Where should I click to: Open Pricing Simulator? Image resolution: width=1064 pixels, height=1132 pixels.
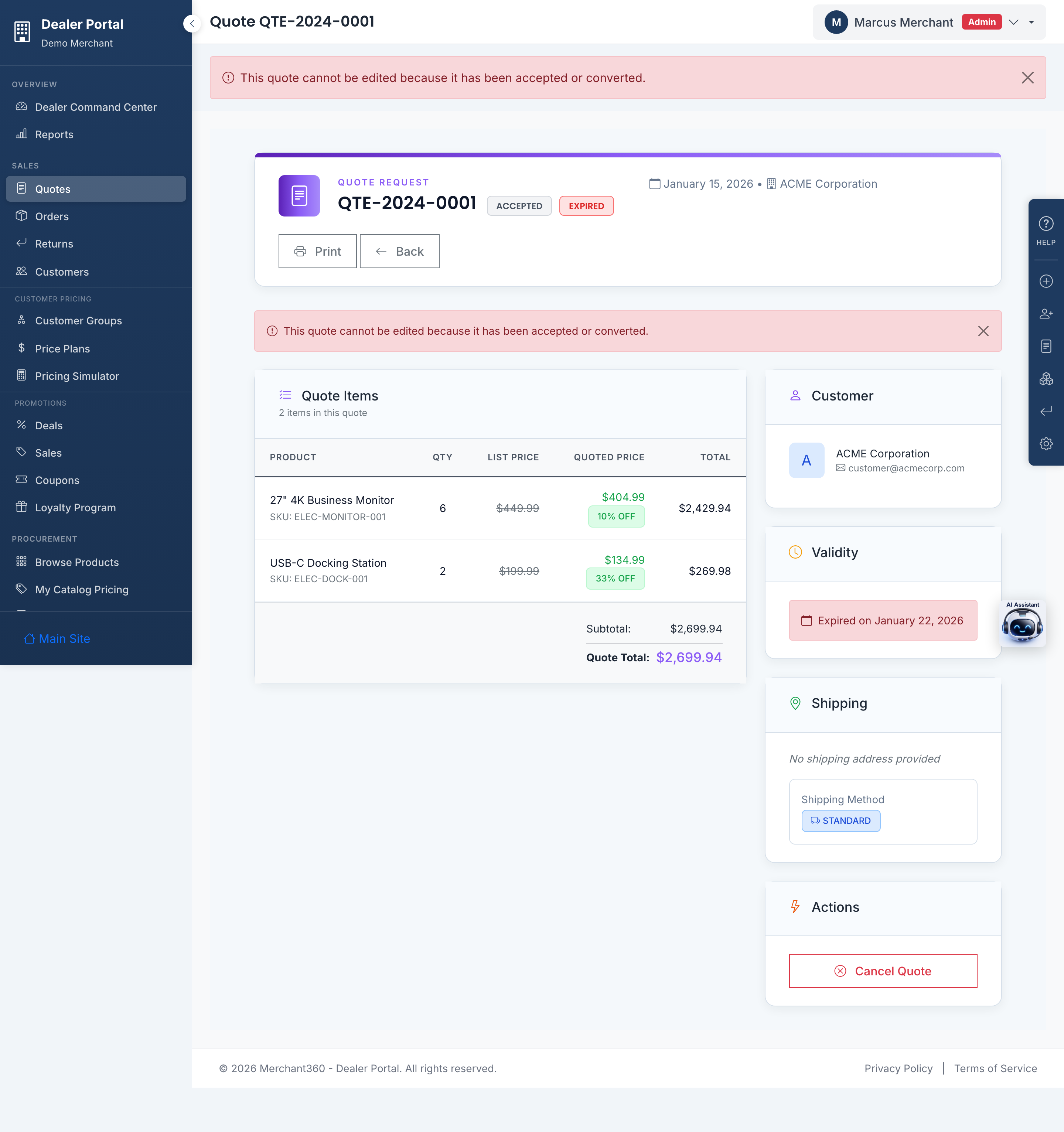pyautogui.click(x=96, y=376)
